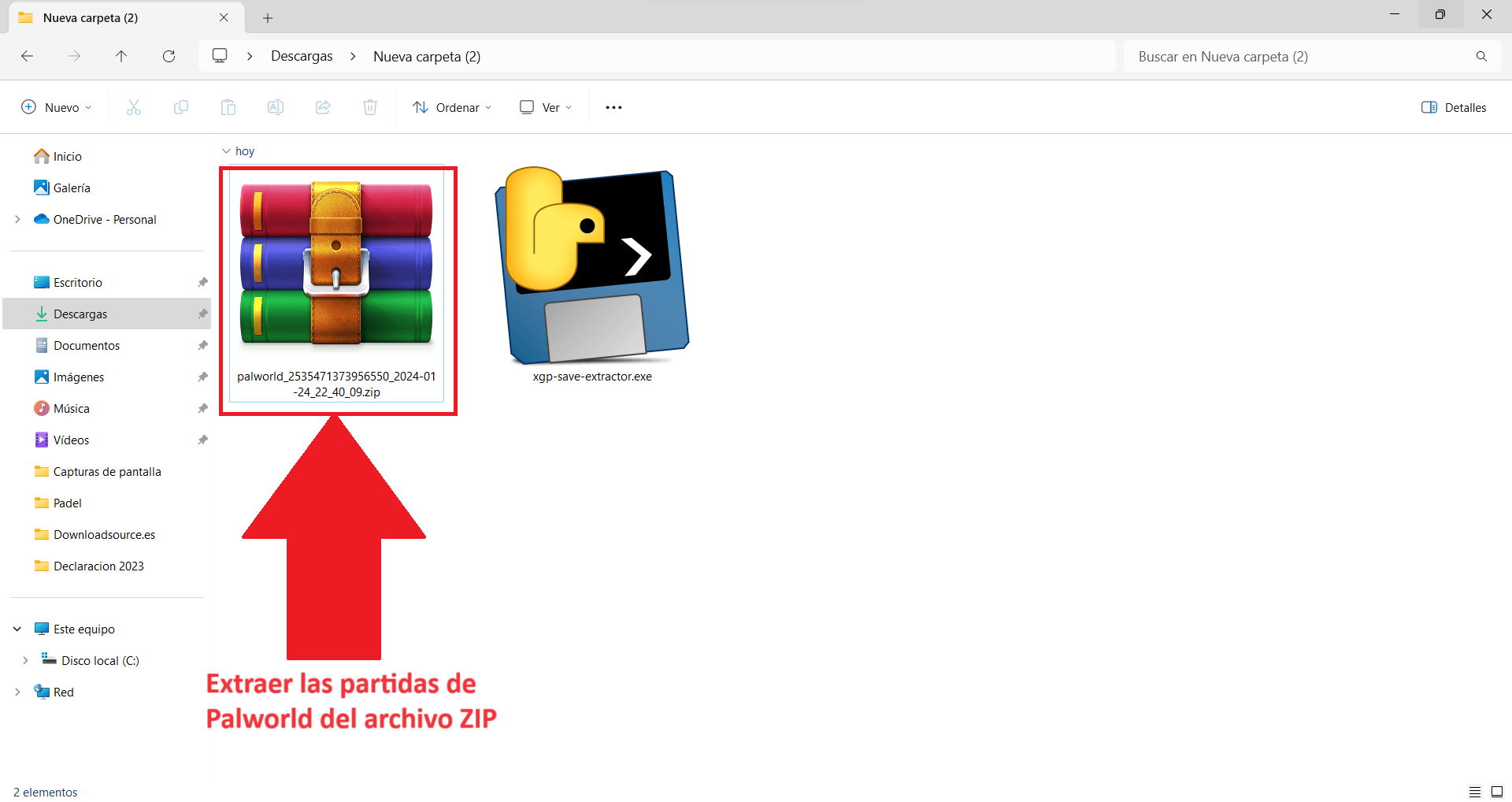Open Escritorio in the sidebar
Image resolution: width=1512 pixels, height=802 pixels.
[68, 282]
